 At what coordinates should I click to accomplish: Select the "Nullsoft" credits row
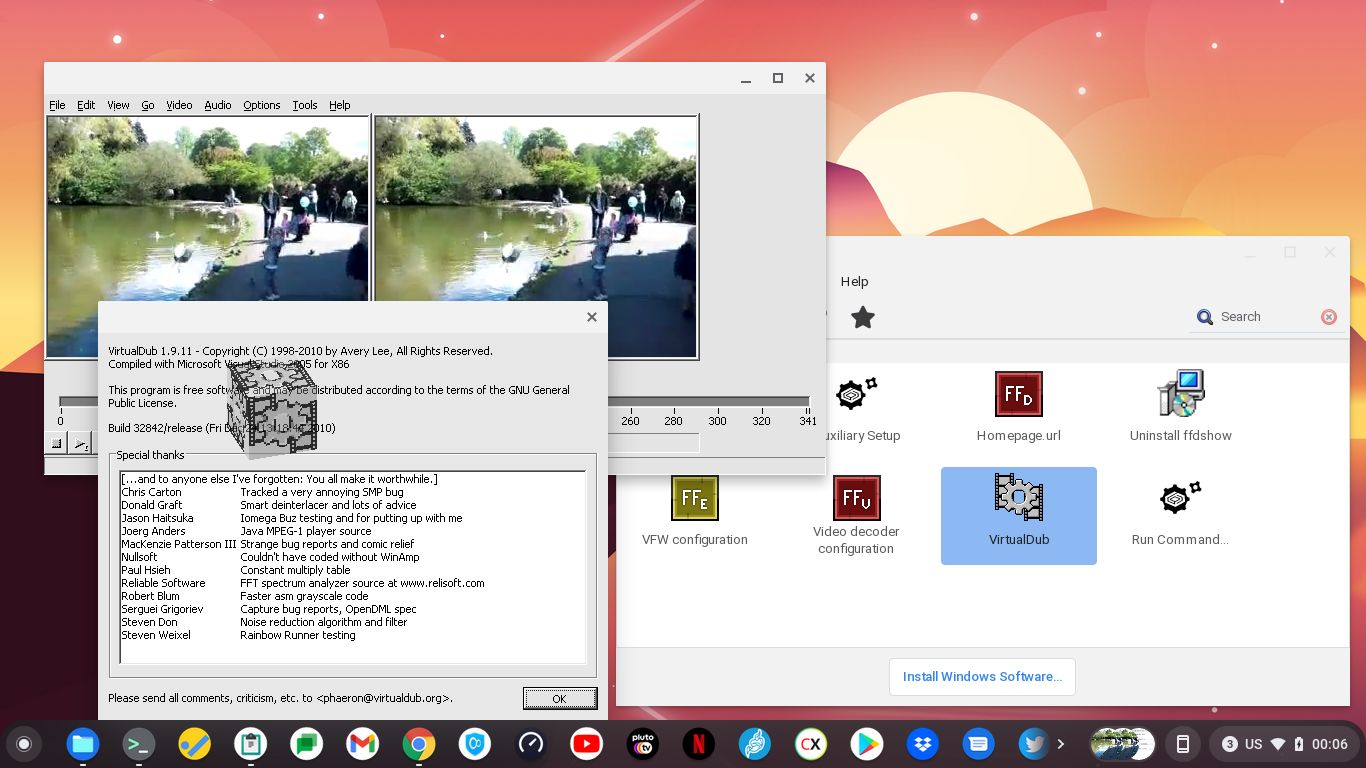352,557
